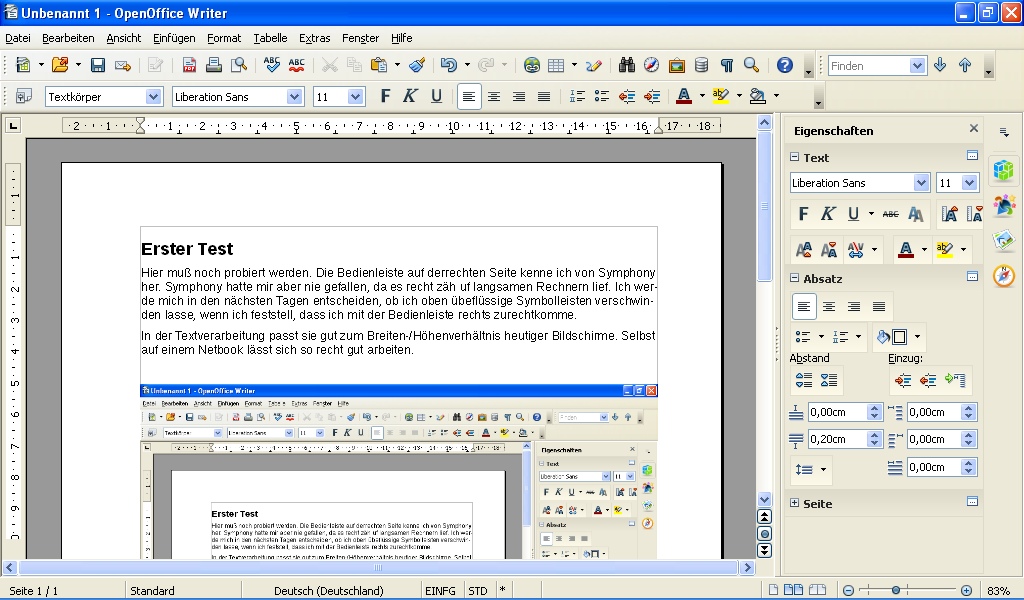Center-align text from the formatting toolbar
The width and height of the screenshot is (1024, 600).
(494, 97)
